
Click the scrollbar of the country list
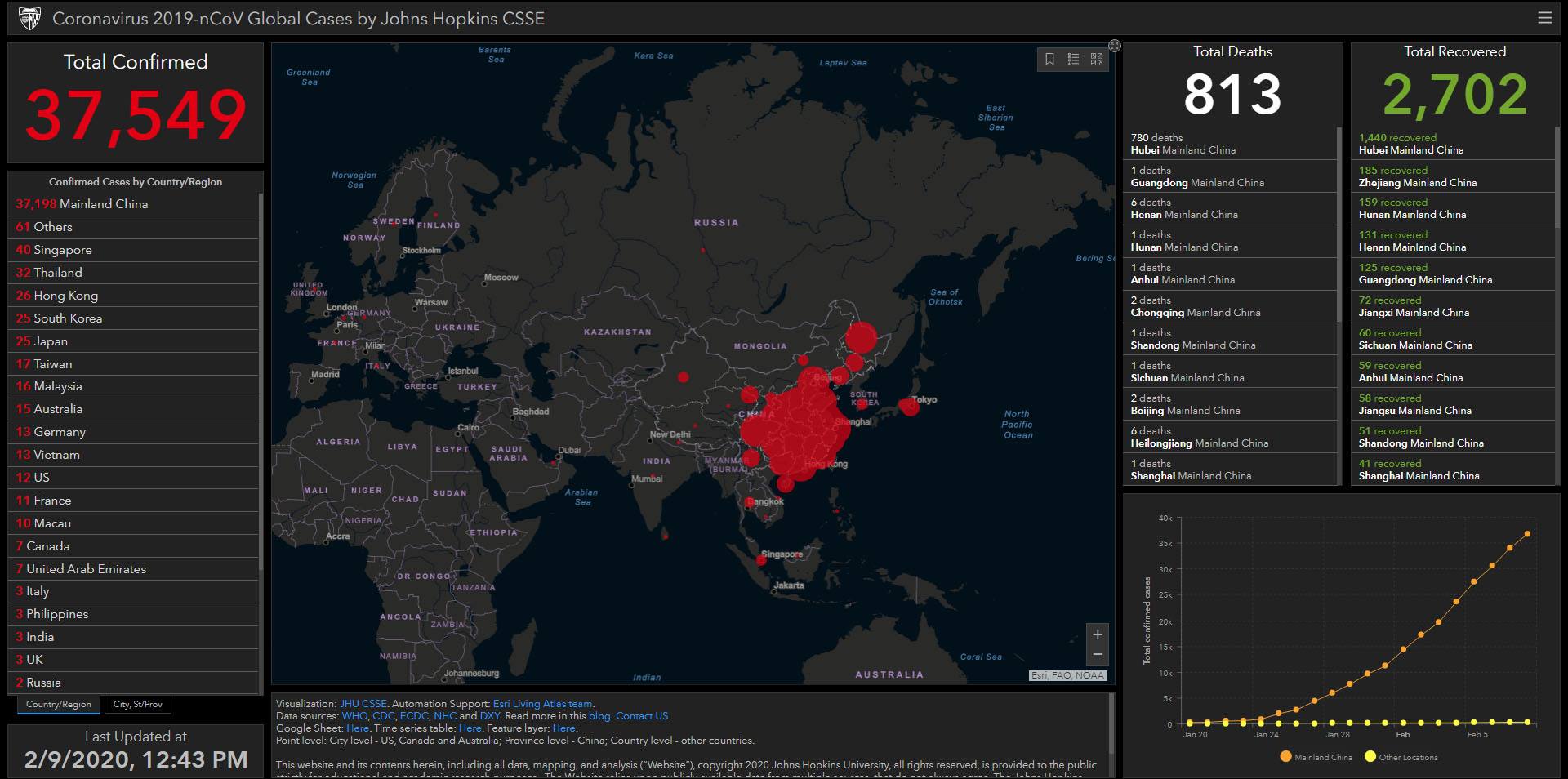pos(261,380)
